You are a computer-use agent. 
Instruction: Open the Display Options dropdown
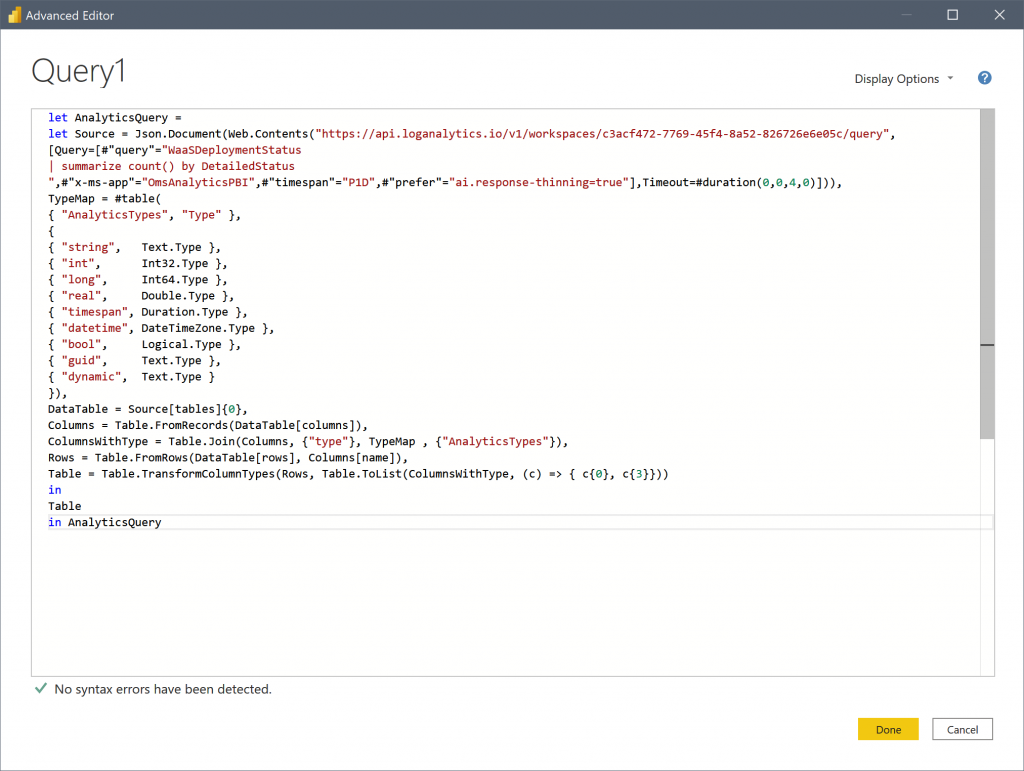point(904,79)
